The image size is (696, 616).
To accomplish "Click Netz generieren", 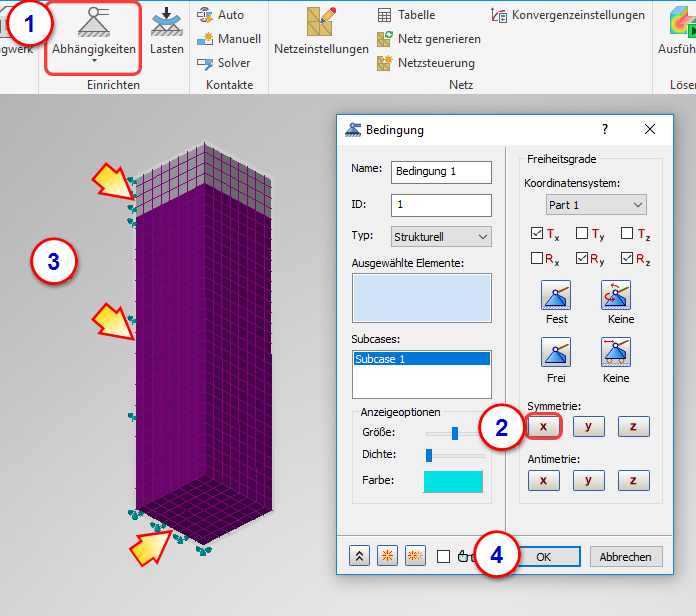I will click(428, 39).
